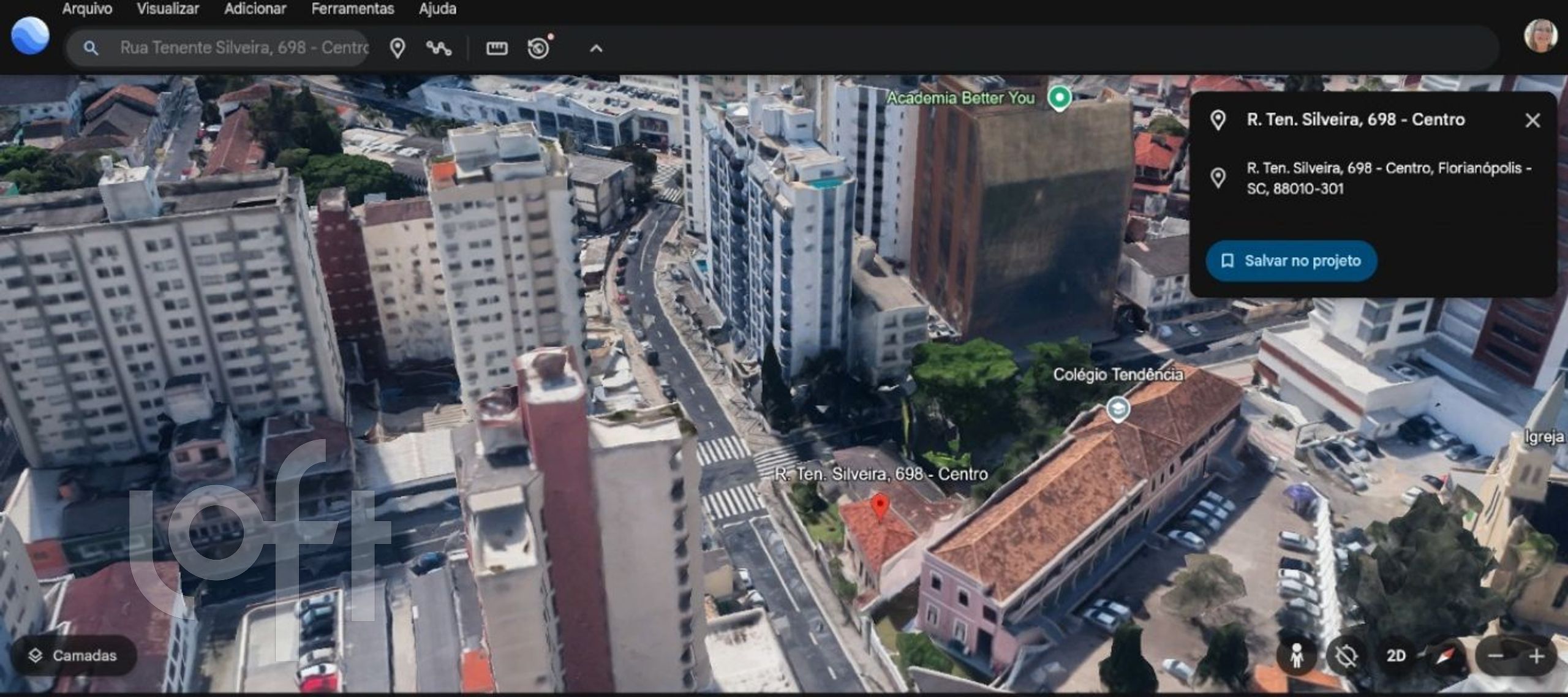Select the draw path or polygon tool
Screen dimensions: 1568x697
coord(439,48)
